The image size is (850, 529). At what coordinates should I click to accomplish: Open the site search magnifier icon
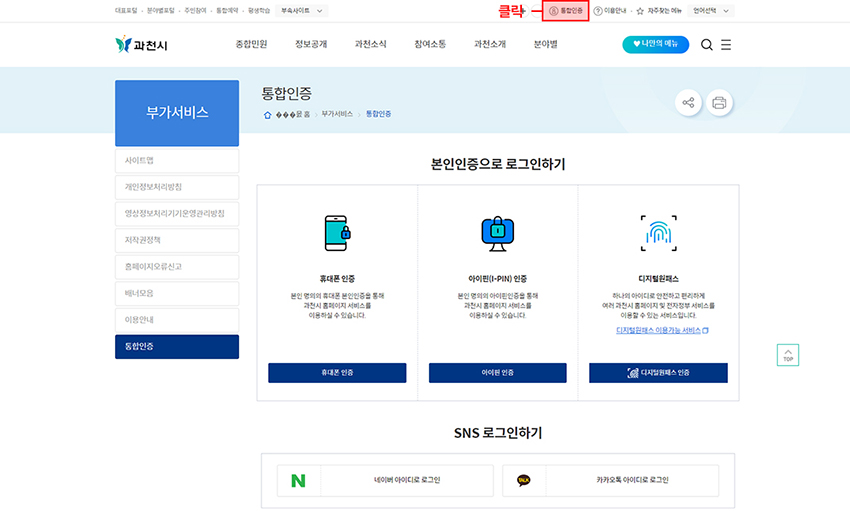(707, 45)
